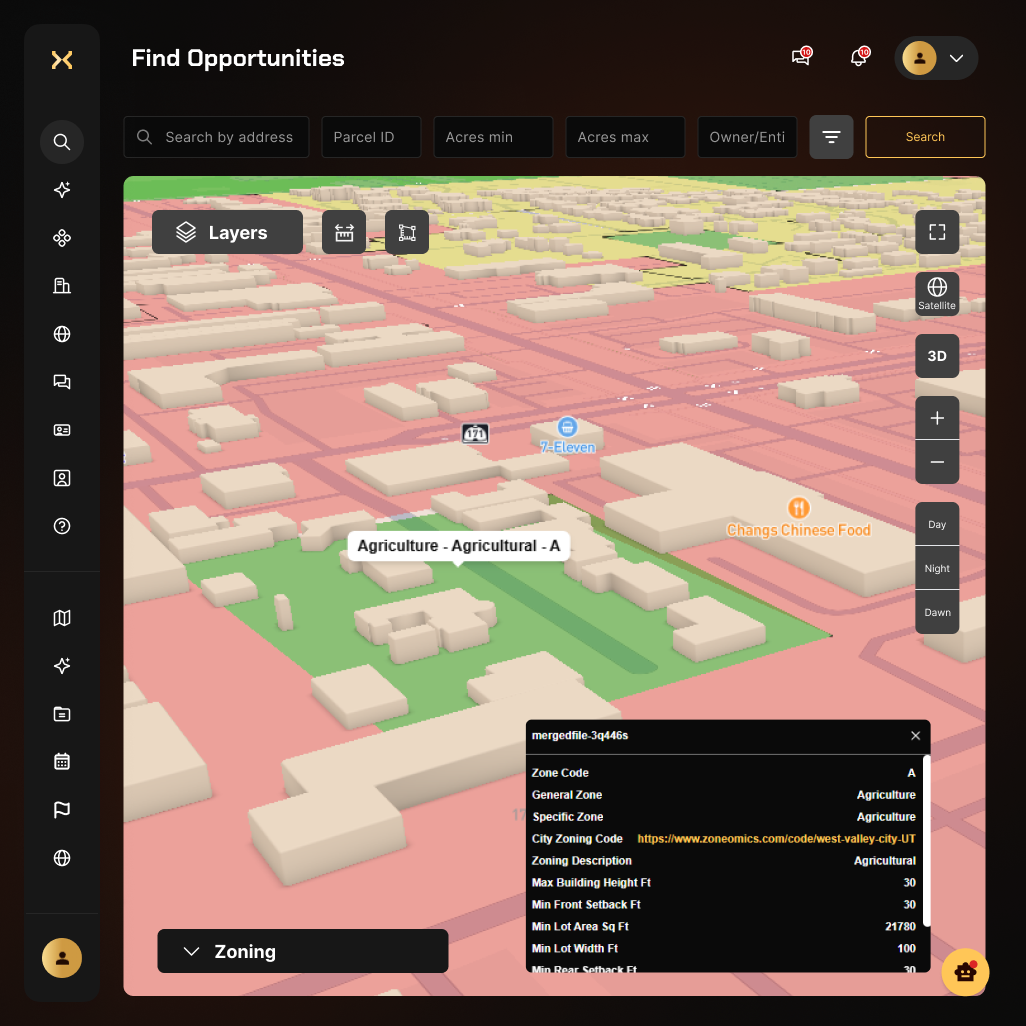Open the chat bubbles sidebar icon
Viewport: 1026px width, 1026px height.
pos(62,381)
